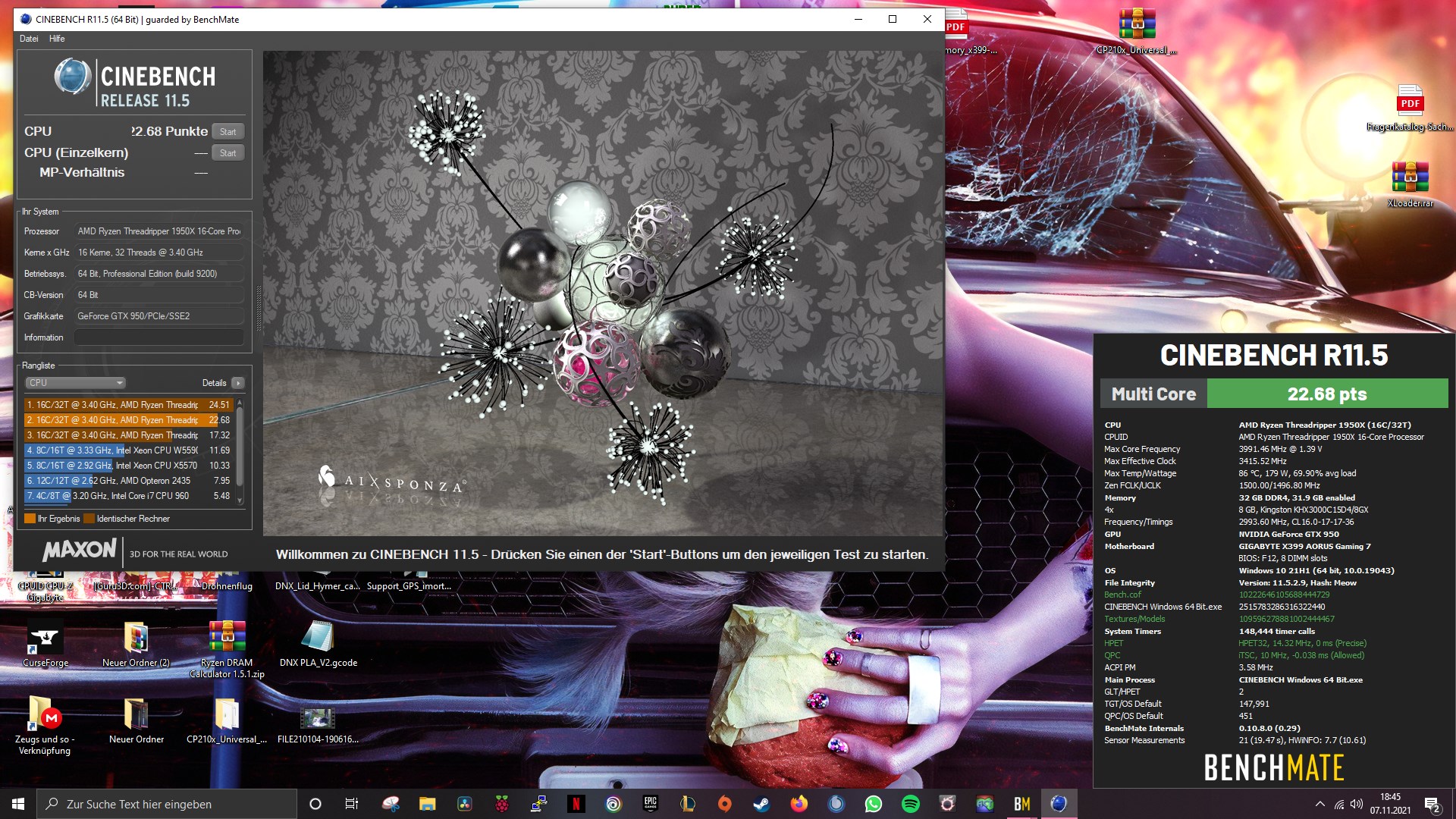Screen dimensions: 1456x819
Task: Click the Prozessor value field
Action: coord(159,231)
